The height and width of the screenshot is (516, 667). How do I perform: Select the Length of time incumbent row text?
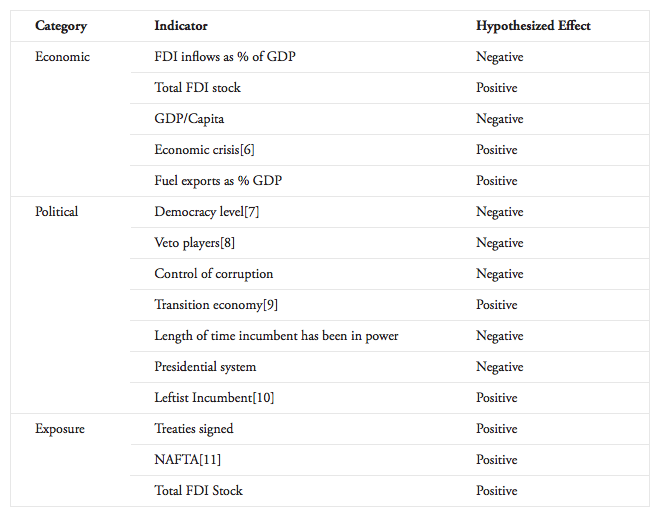276,336
